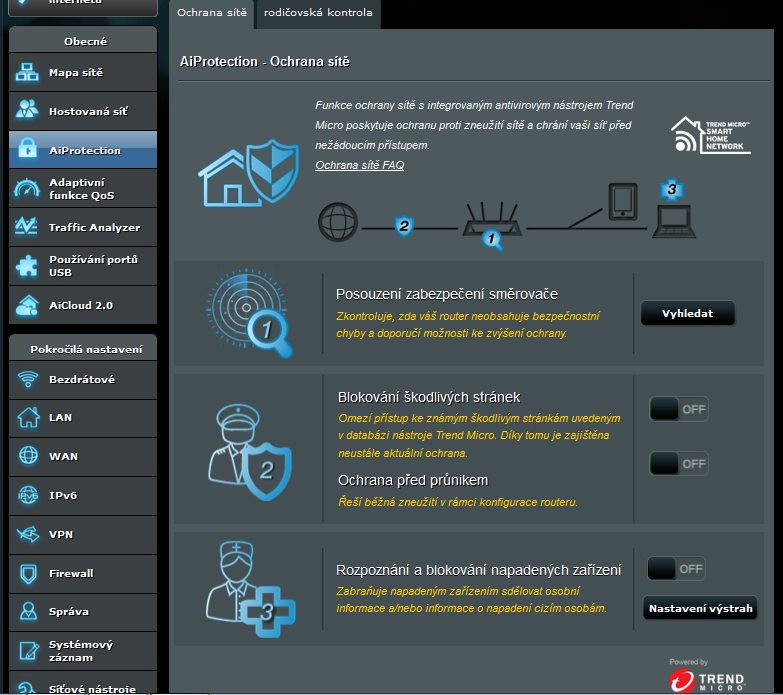
Task: Switch to rodičovská kontrola tab
Action: click(x=318, y=13)
